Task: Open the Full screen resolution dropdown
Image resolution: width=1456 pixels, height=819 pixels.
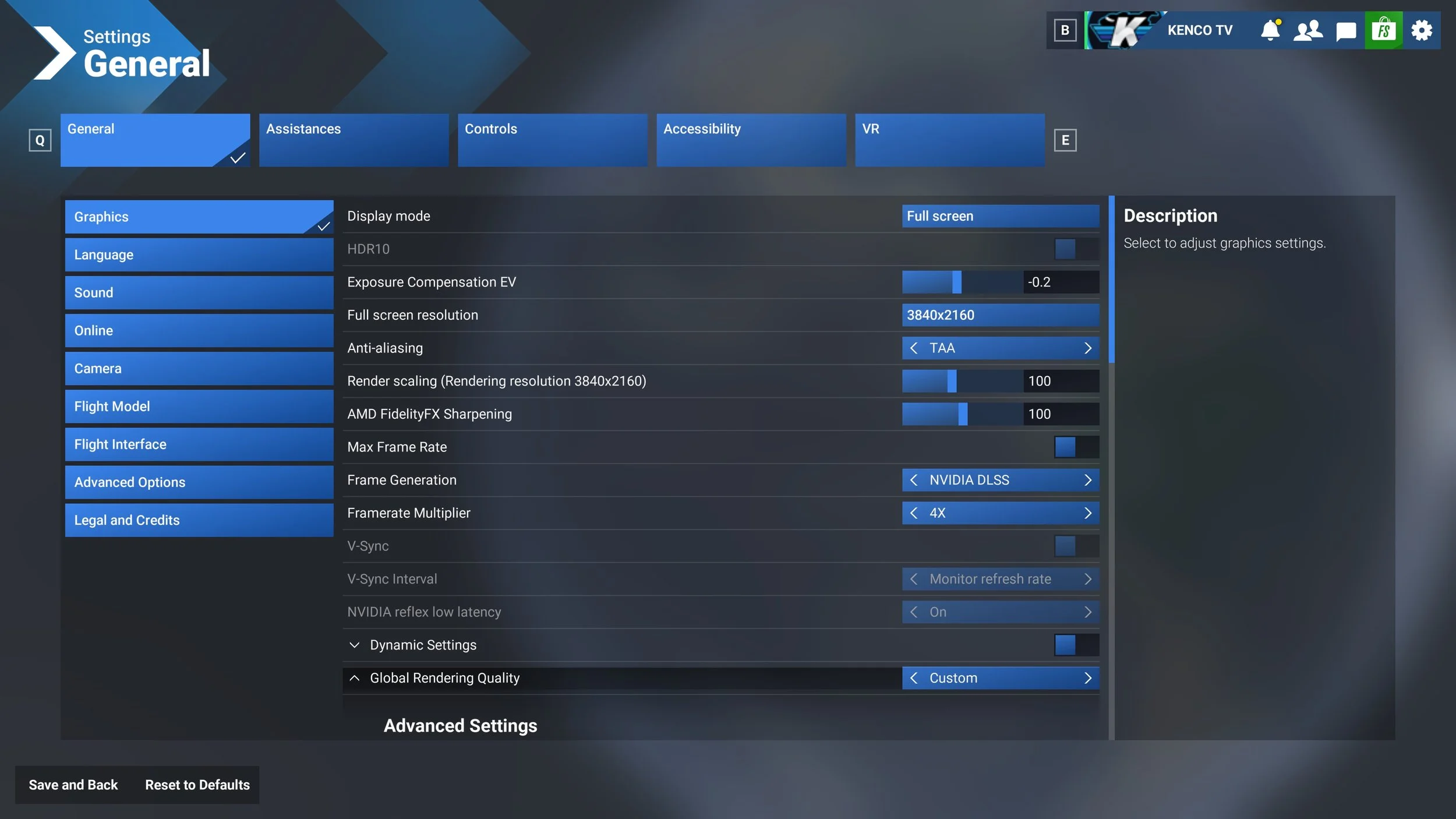Action: tap(1000, 315)
